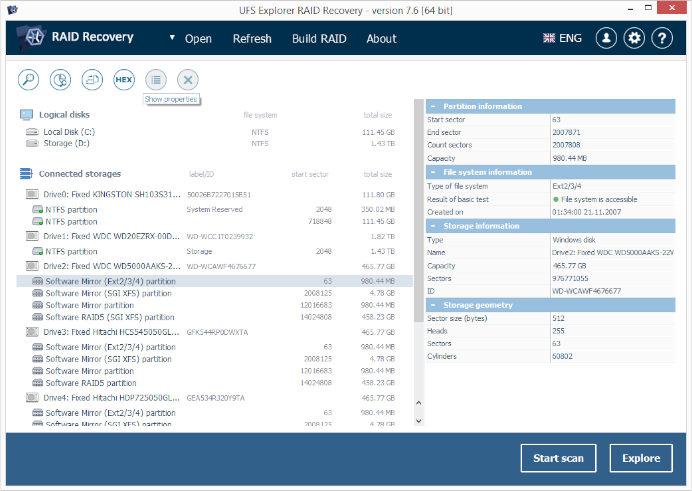Select Drive4 Software Mirror (Ext2/3/4) partition

pyautogui.click(x=214, y=412)
